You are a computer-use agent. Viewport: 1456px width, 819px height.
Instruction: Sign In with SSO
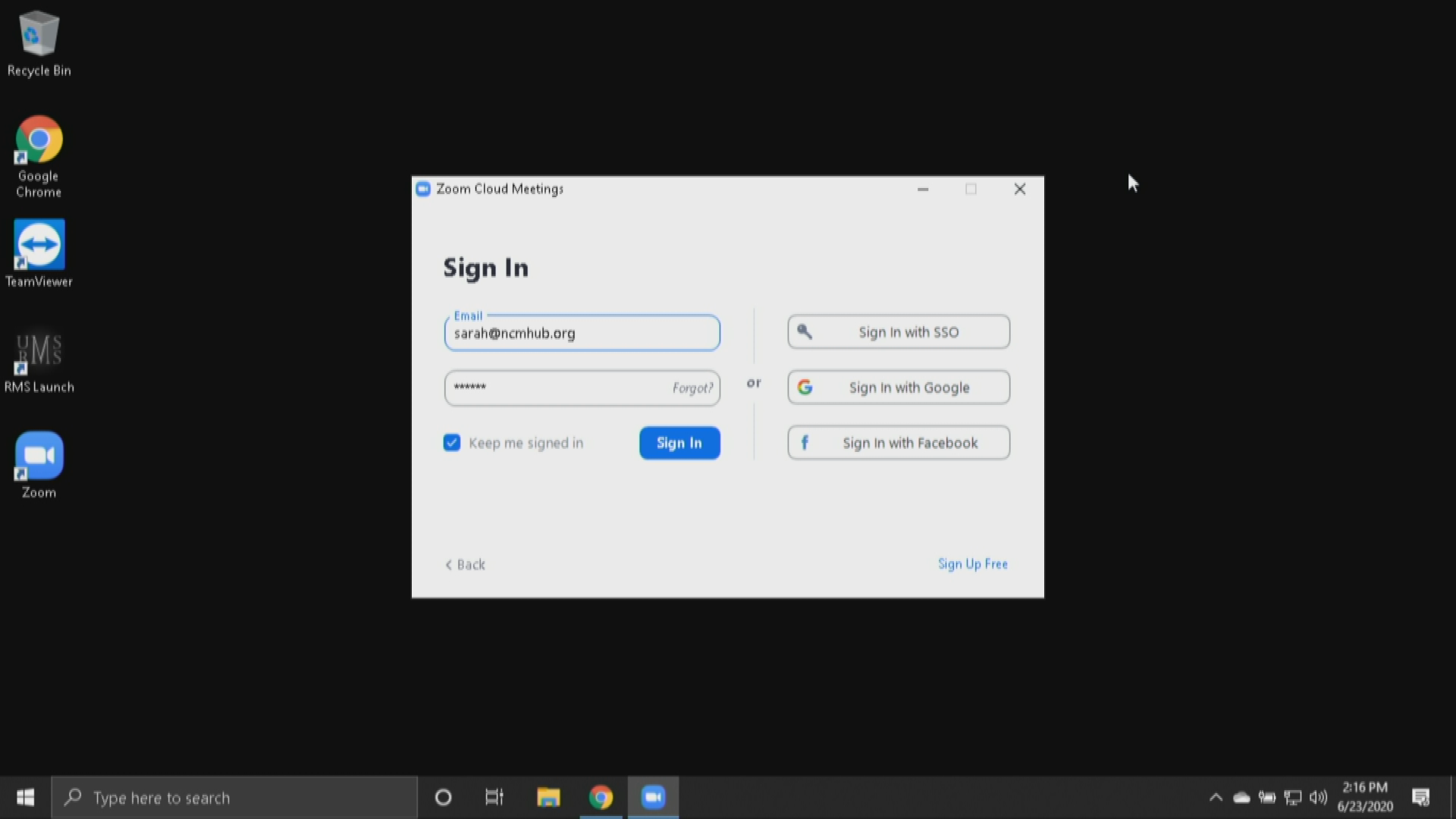(899, 332)
